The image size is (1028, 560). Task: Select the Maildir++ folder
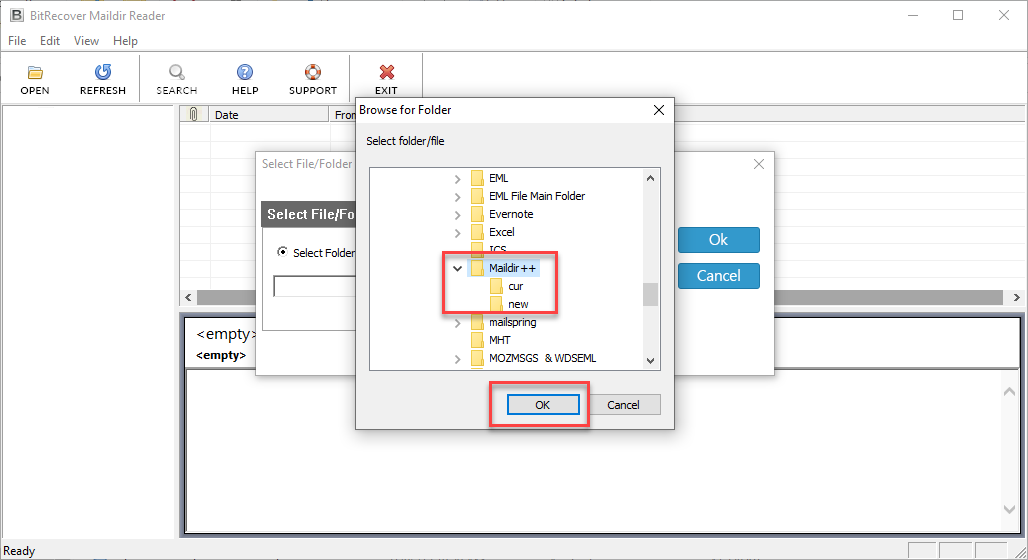(x=512, y=268)
